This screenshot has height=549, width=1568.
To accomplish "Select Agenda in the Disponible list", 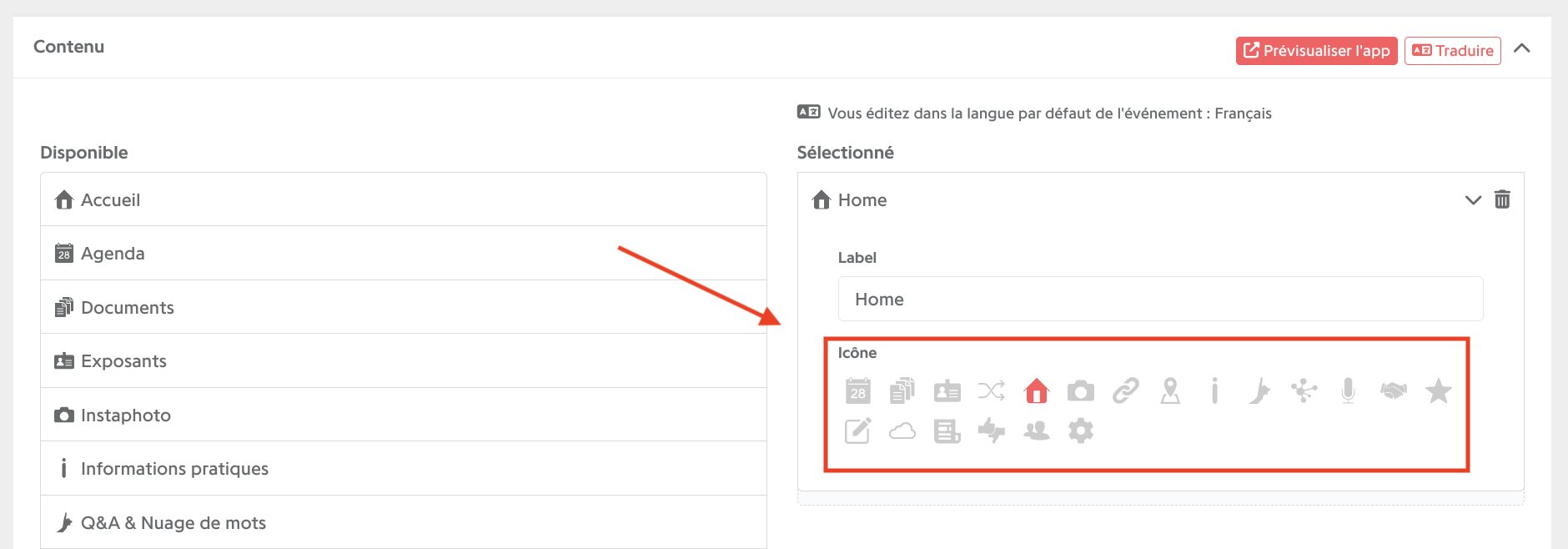I will [404, 253].
